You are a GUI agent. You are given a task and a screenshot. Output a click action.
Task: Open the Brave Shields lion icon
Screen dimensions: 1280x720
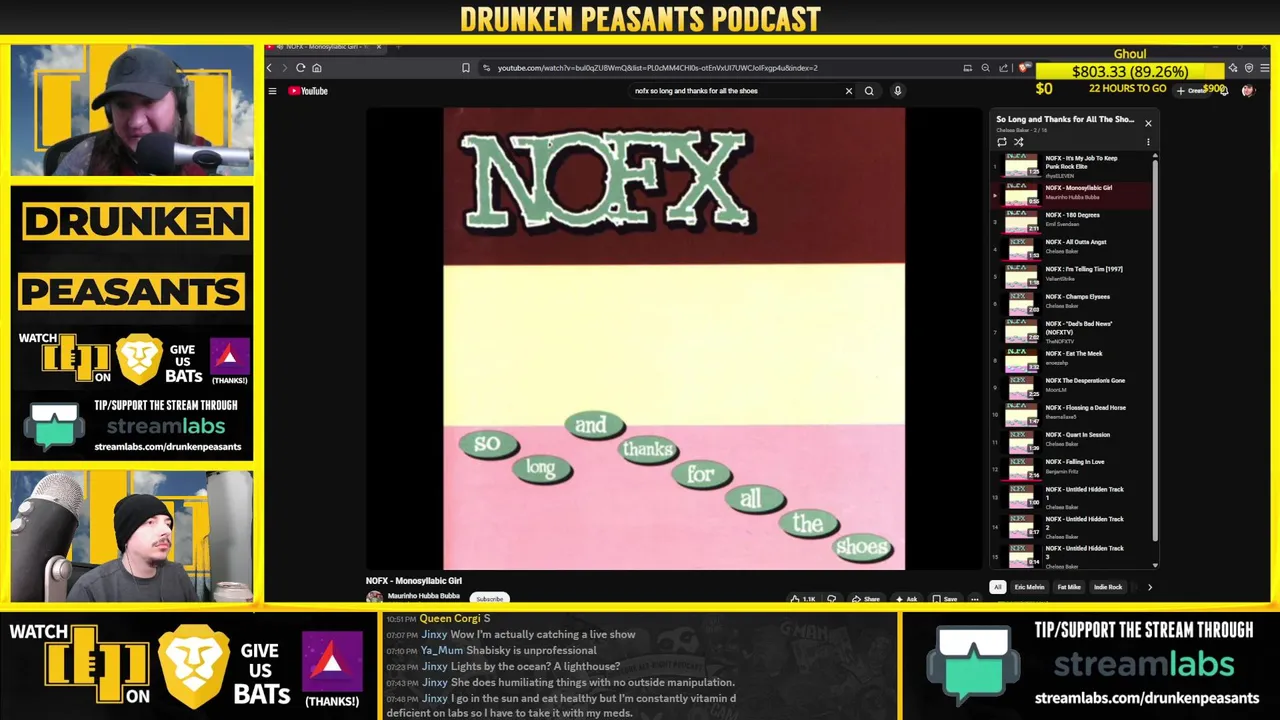[x=1023, y=68]
